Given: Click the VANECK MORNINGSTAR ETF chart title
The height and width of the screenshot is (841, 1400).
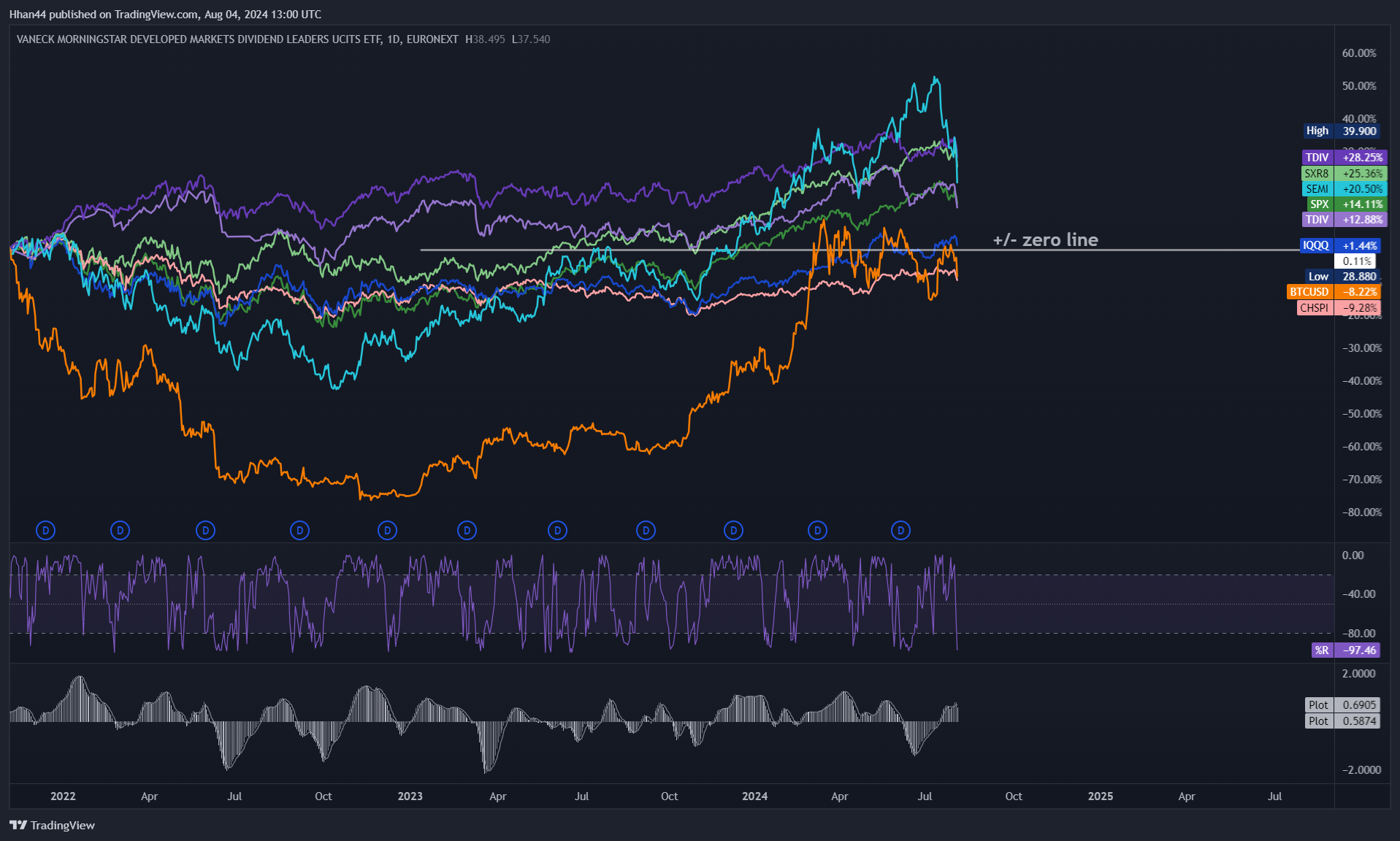Looking at the screenshot, I should click(237, 39).
